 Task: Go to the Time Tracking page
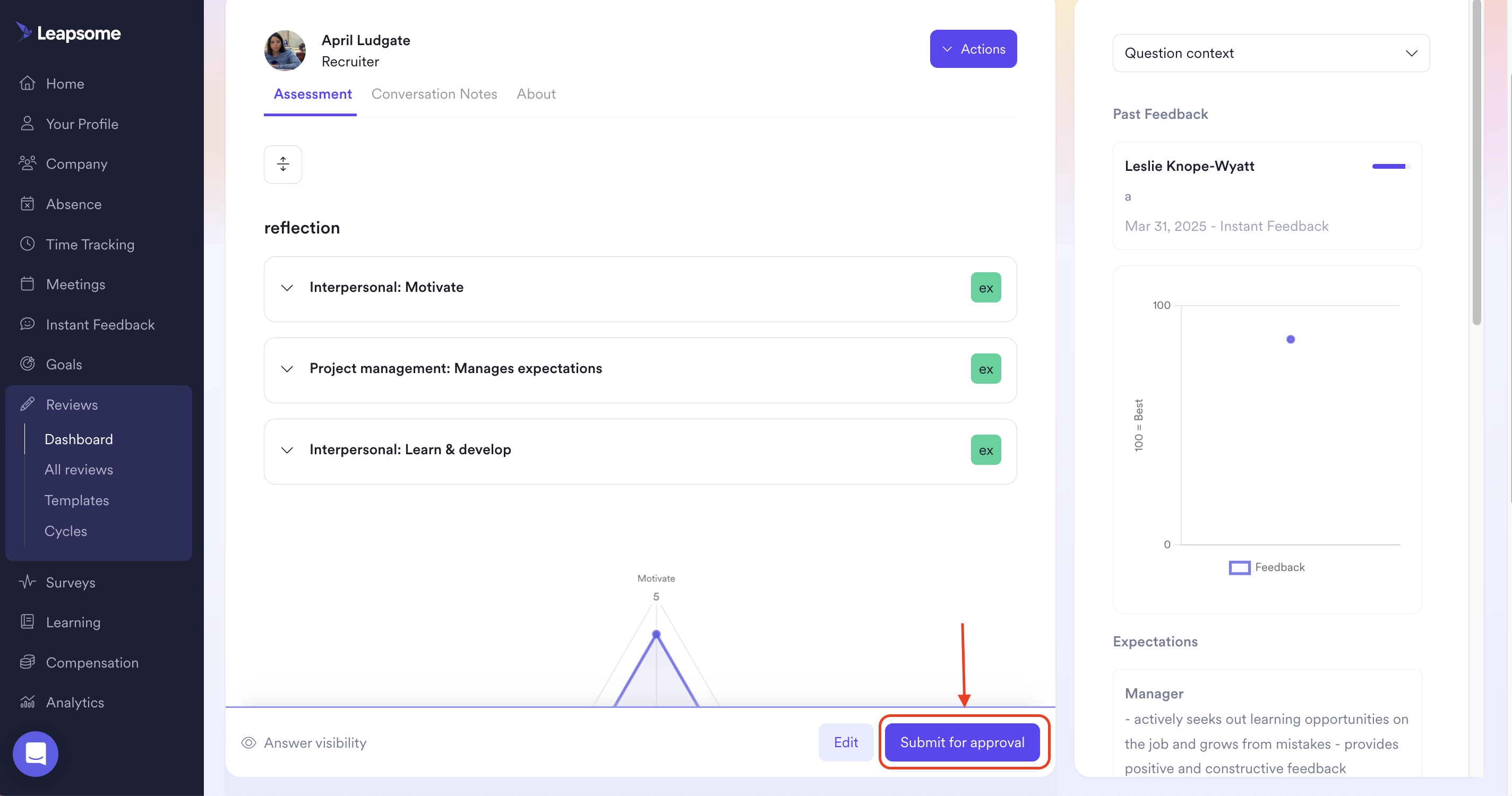click(x=90, y=244)
